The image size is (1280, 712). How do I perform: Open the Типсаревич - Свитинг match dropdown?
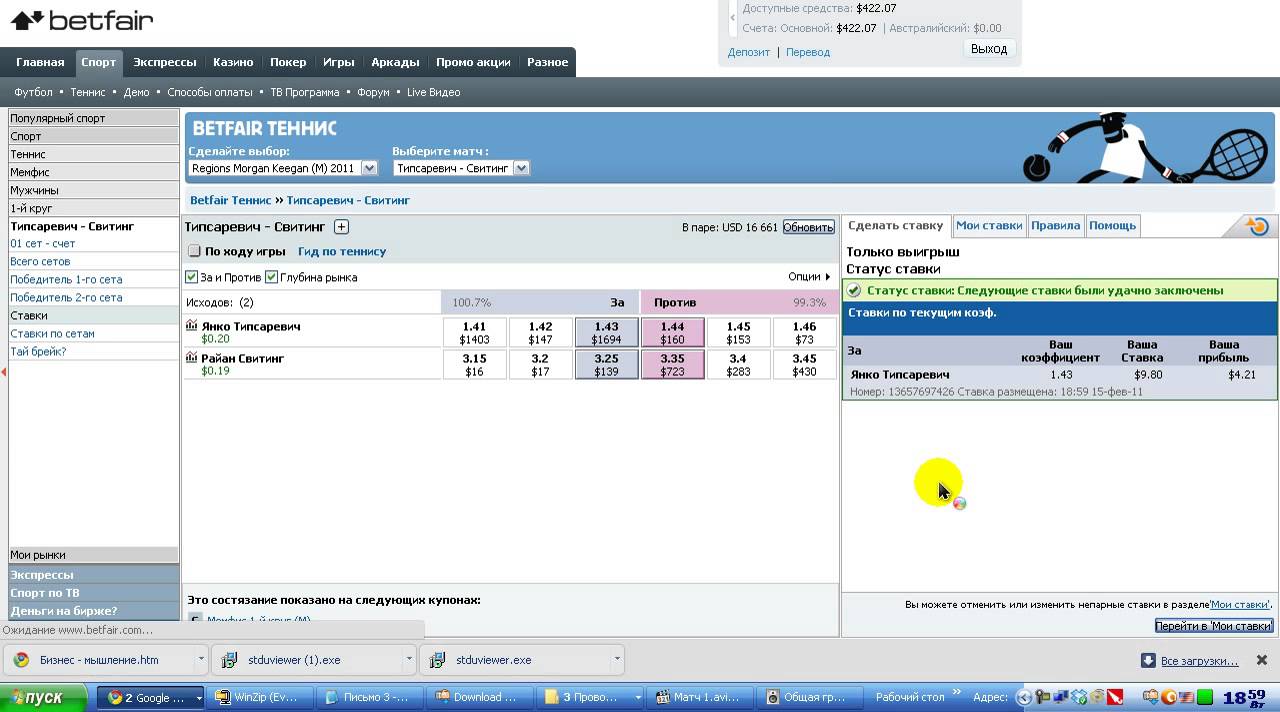[521, 168]
